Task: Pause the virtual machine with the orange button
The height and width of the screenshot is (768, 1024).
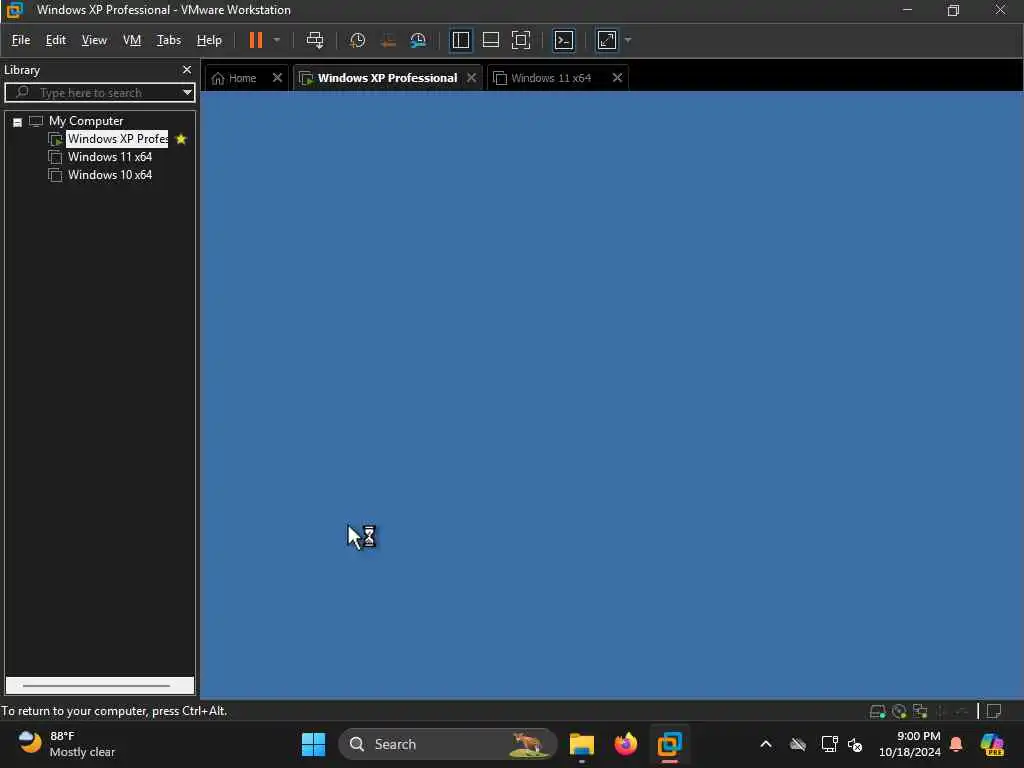Action: [x=255, y=40]
